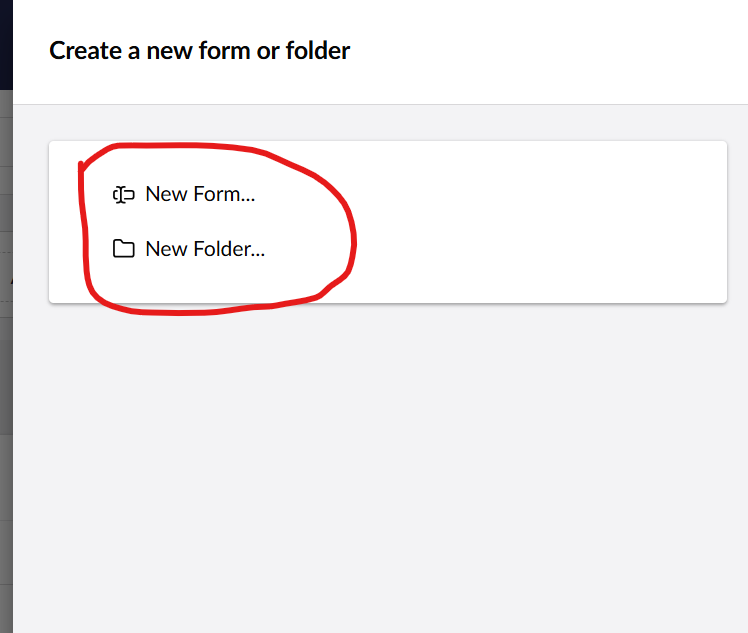
Task: Choose the New Folder... option
Action: pyautogui.click(x=188, y=249)
